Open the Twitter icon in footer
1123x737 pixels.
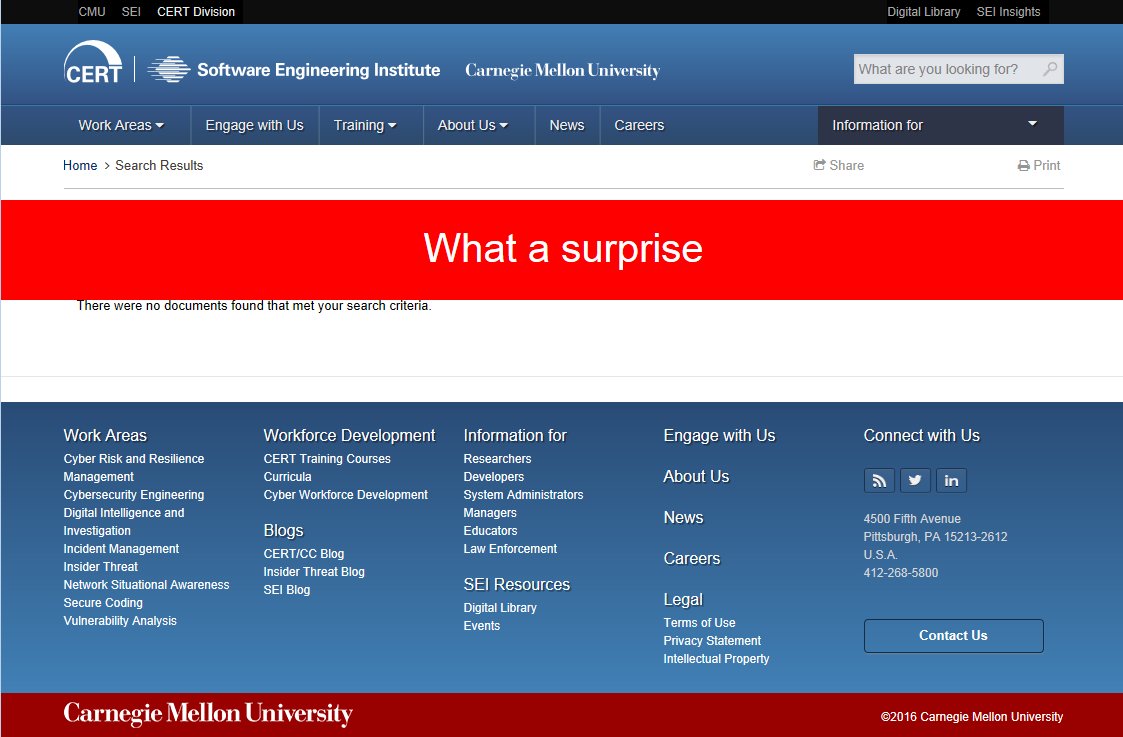pyautogui.click(x=915, y=481)
